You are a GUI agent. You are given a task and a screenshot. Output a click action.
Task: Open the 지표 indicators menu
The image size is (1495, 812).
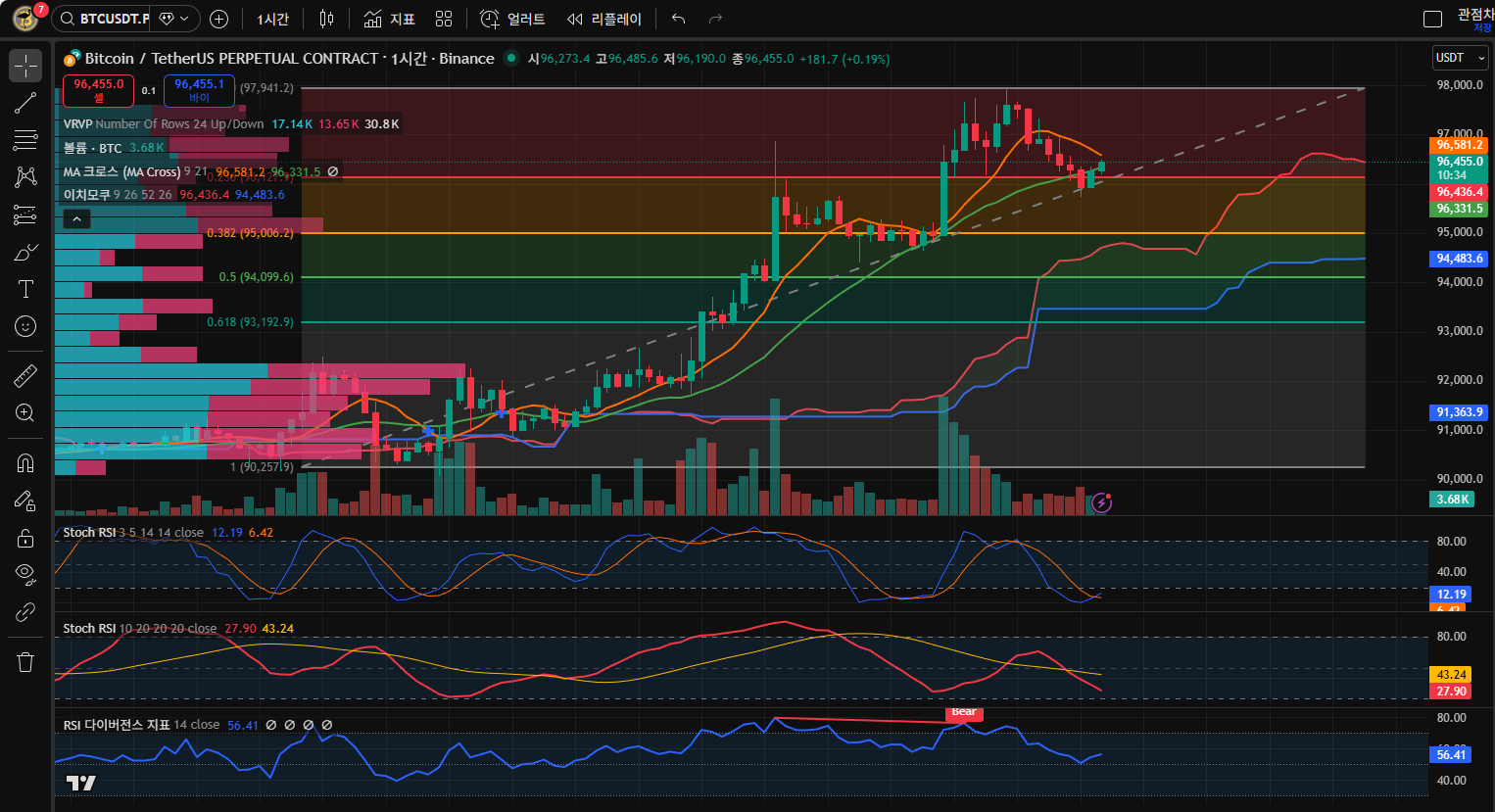tap(389, 19)
